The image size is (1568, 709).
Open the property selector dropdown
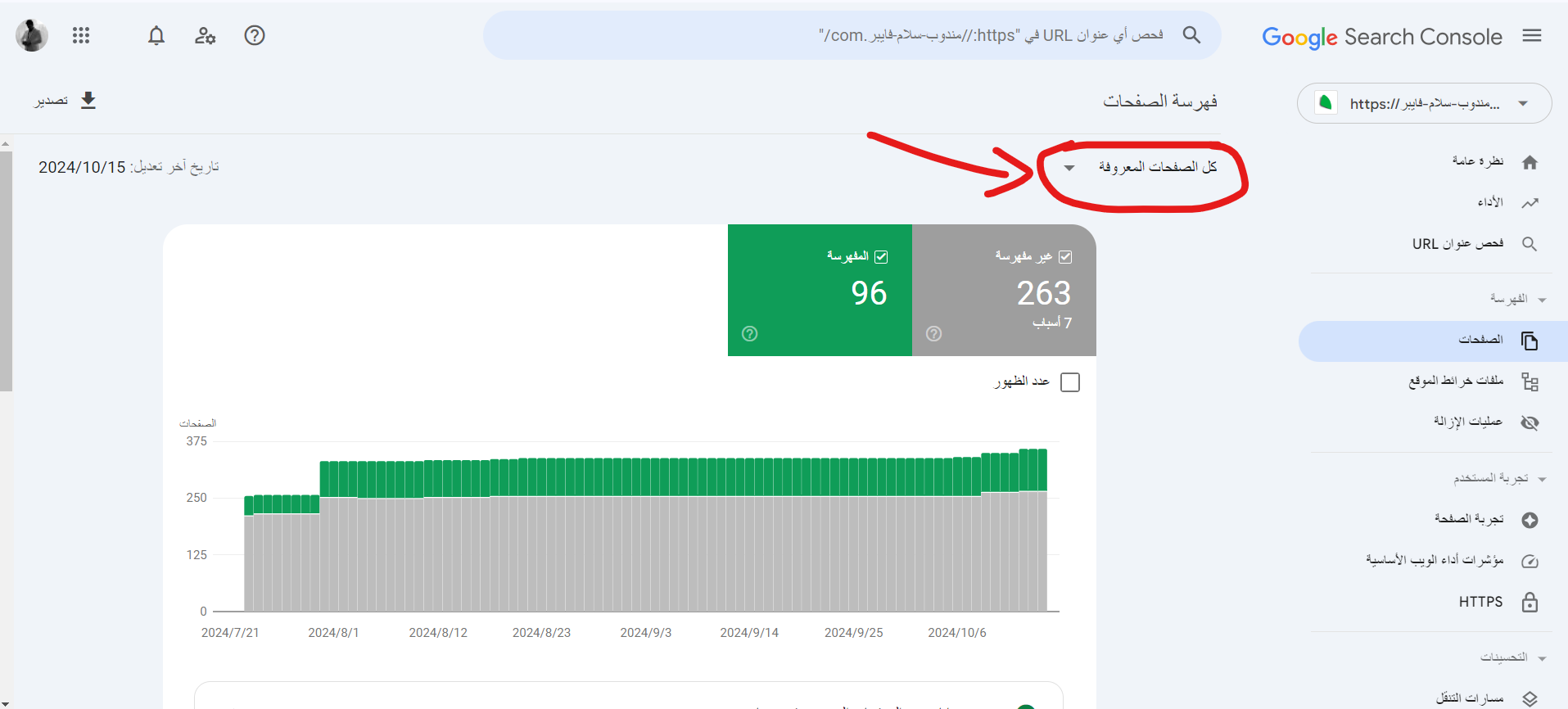(x=1425, y=103)
